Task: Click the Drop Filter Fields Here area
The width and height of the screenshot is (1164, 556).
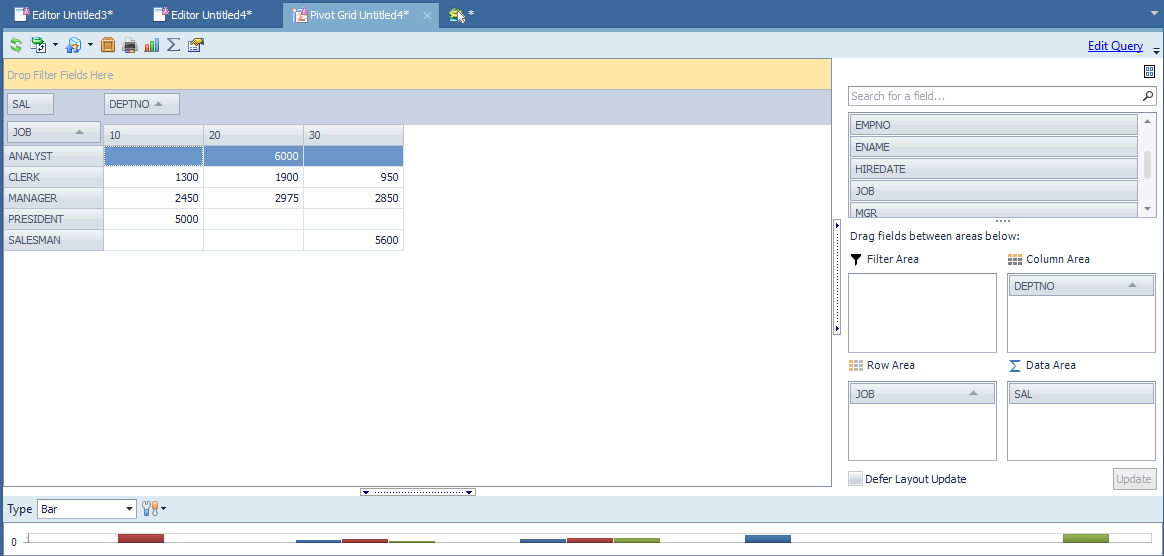Action: pyautogui.click(x=417, y=75)
